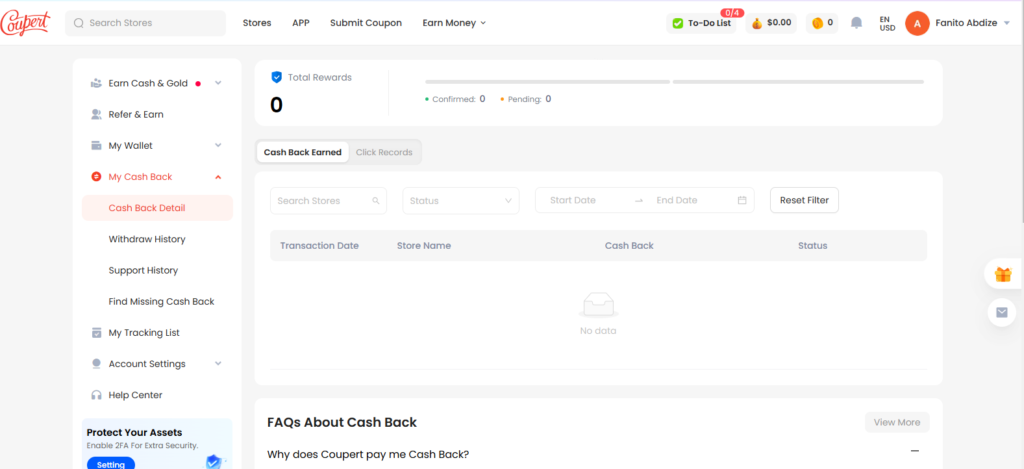This screenshot has height=469, width=1024.
Task: Click the My Tracking List icon
Action: pyautogui.click(x=97, y=332)
